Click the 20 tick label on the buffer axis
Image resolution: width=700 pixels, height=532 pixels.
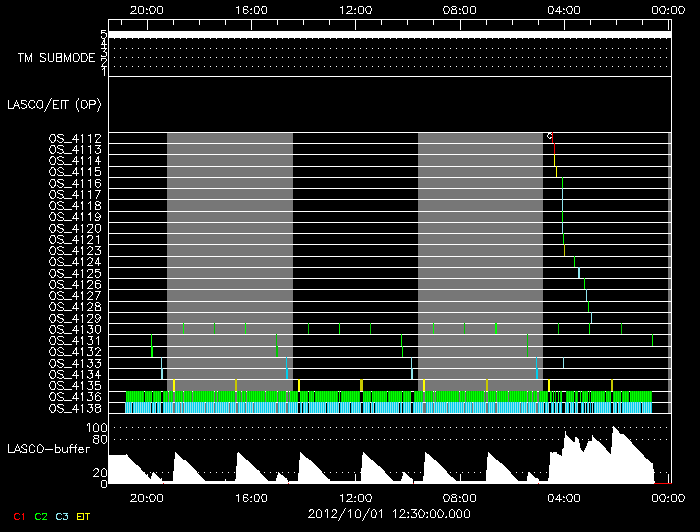click(x=100, y=473)
